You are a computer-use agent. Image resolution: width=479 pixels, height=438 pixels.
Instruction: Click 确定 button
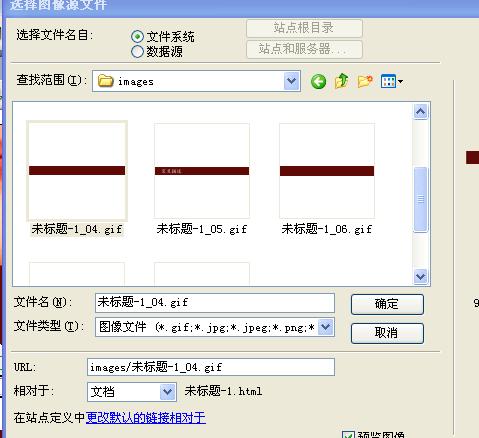point(387,304)
